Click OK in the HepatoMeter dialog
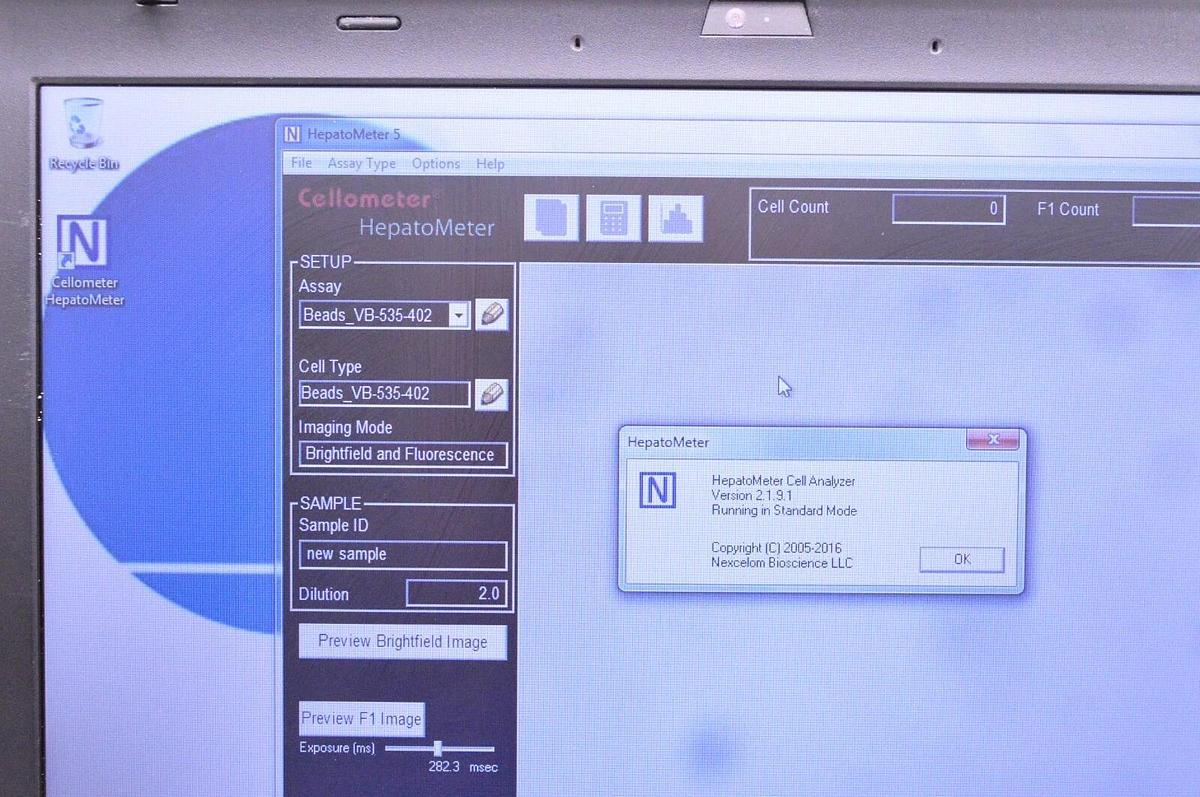The width and height of the screenshot is (1200, 797). click(x=962, y=559)
